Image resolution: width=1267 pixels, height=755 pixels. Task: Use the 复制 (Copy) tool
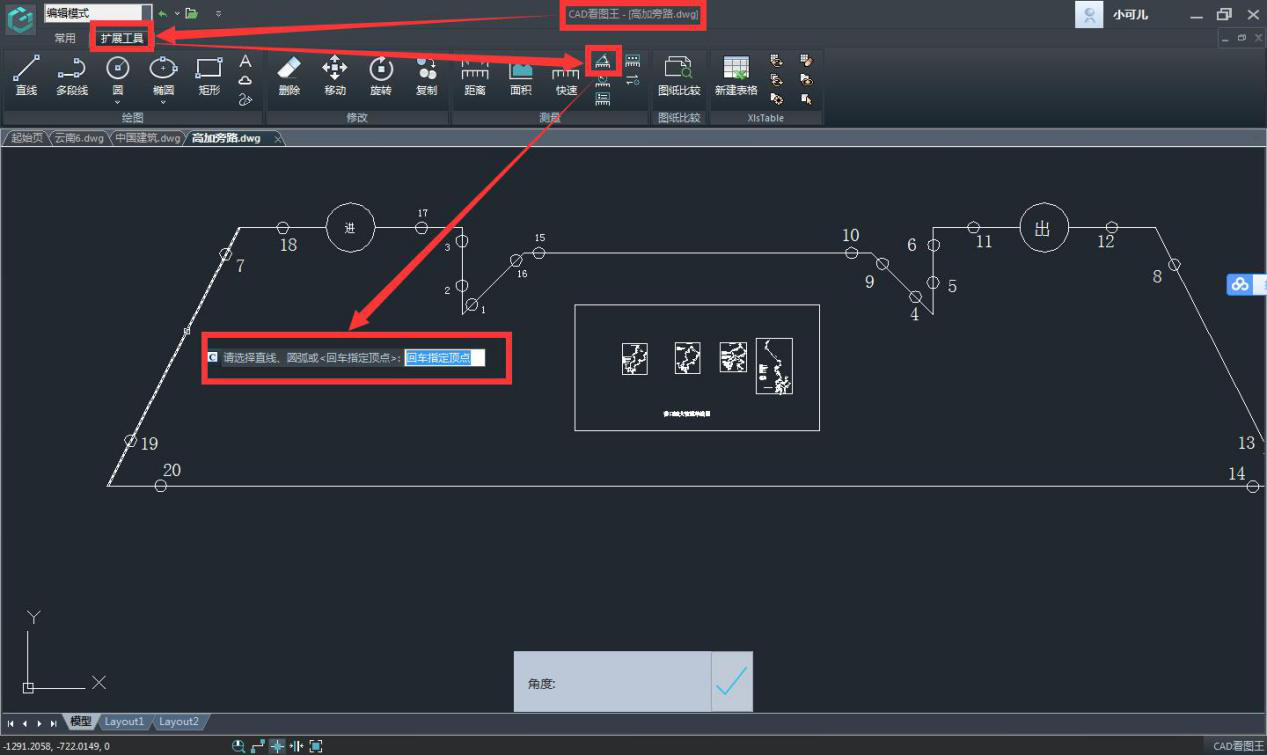point(426,76)
